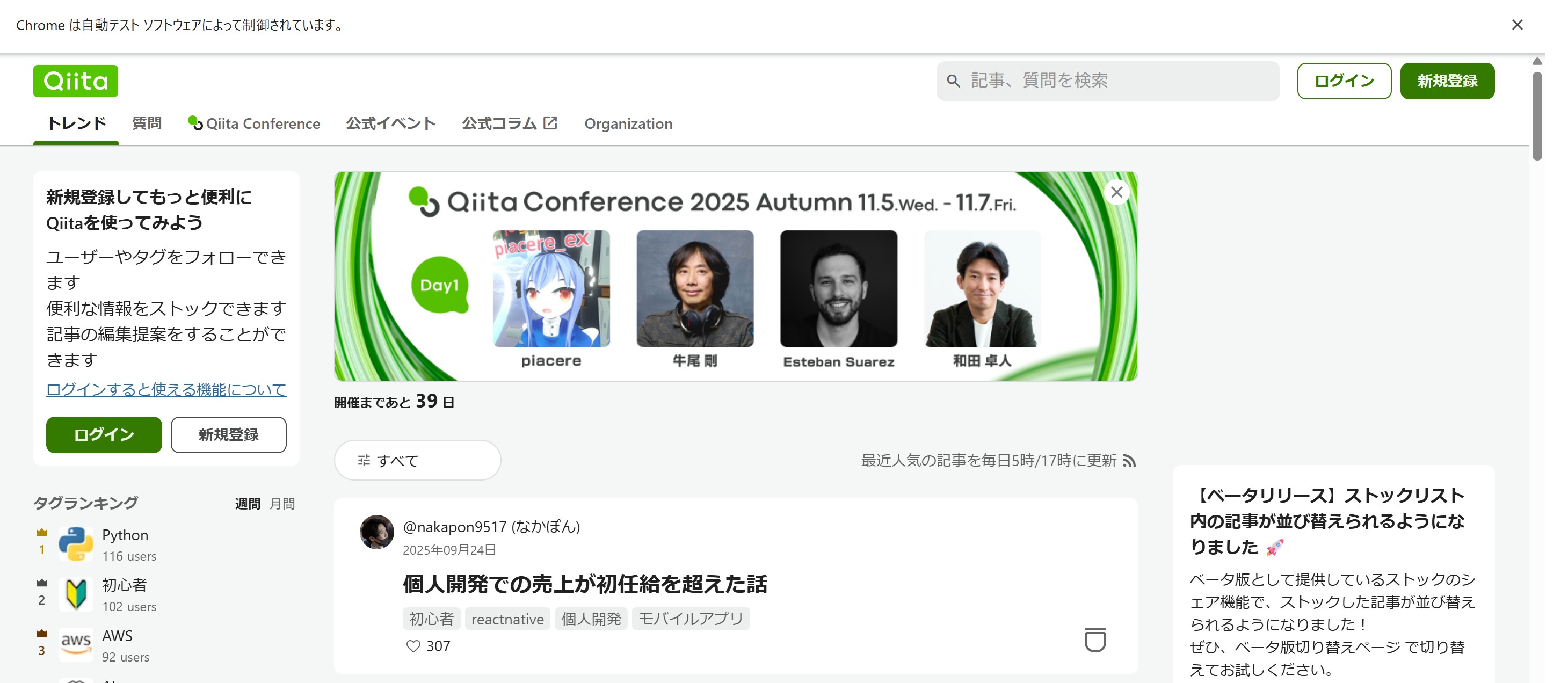Click the page vertical scrollbar
Viewport: 1568px width, 683px height.
pyautogui.click(x=1537, y=115)
